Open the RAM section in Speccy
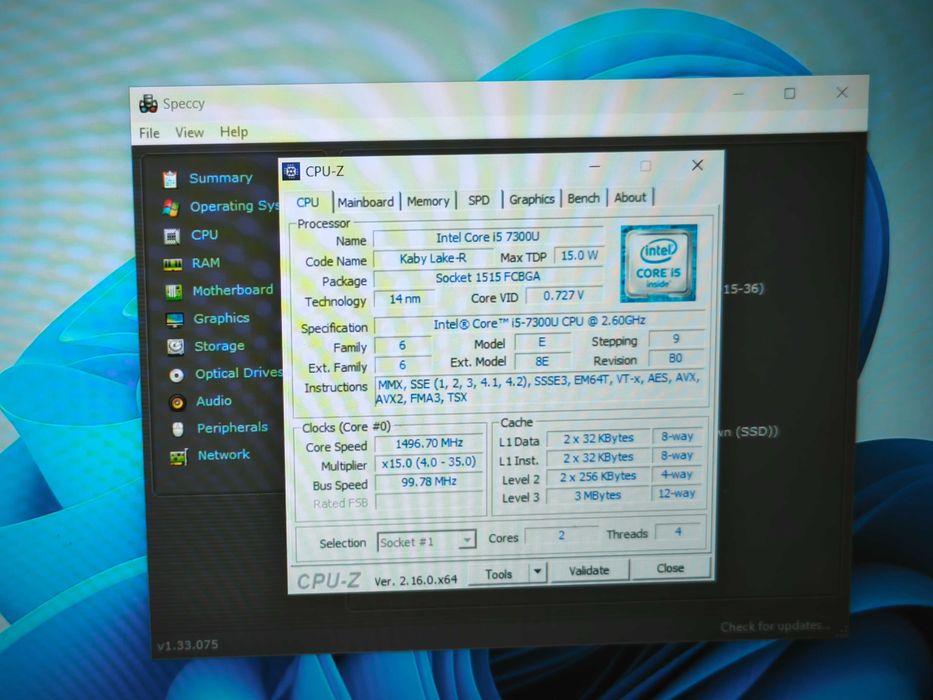This screenshot has height=700, width=933. [x=205, y=262]
